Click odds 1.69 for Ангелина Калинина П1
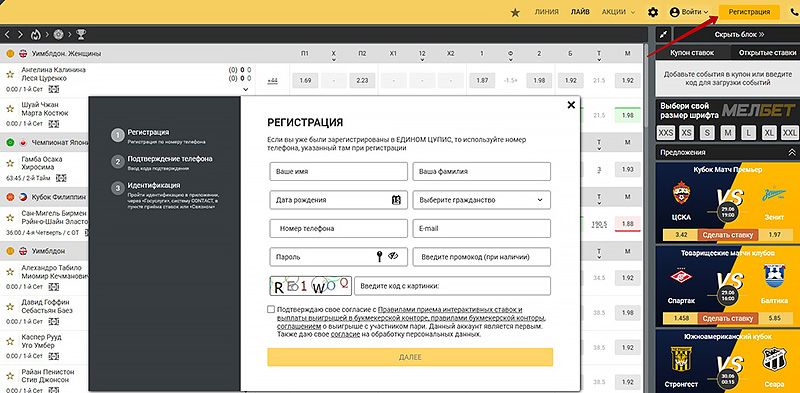The width and height of the screenshot is (800, 393). coord(305,81)
